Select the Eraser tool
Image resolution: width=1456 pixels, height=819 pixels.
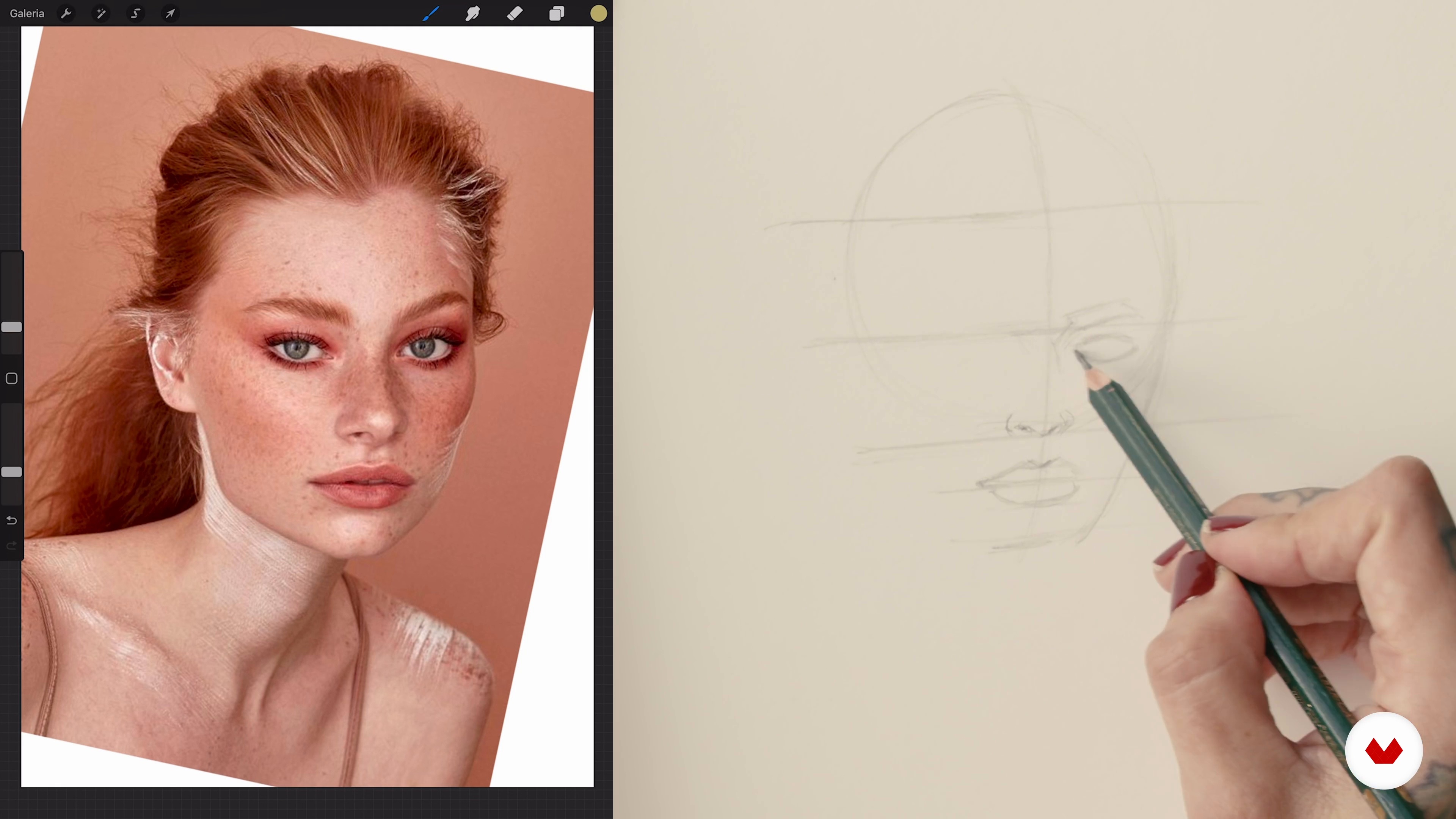pos(515,14)
